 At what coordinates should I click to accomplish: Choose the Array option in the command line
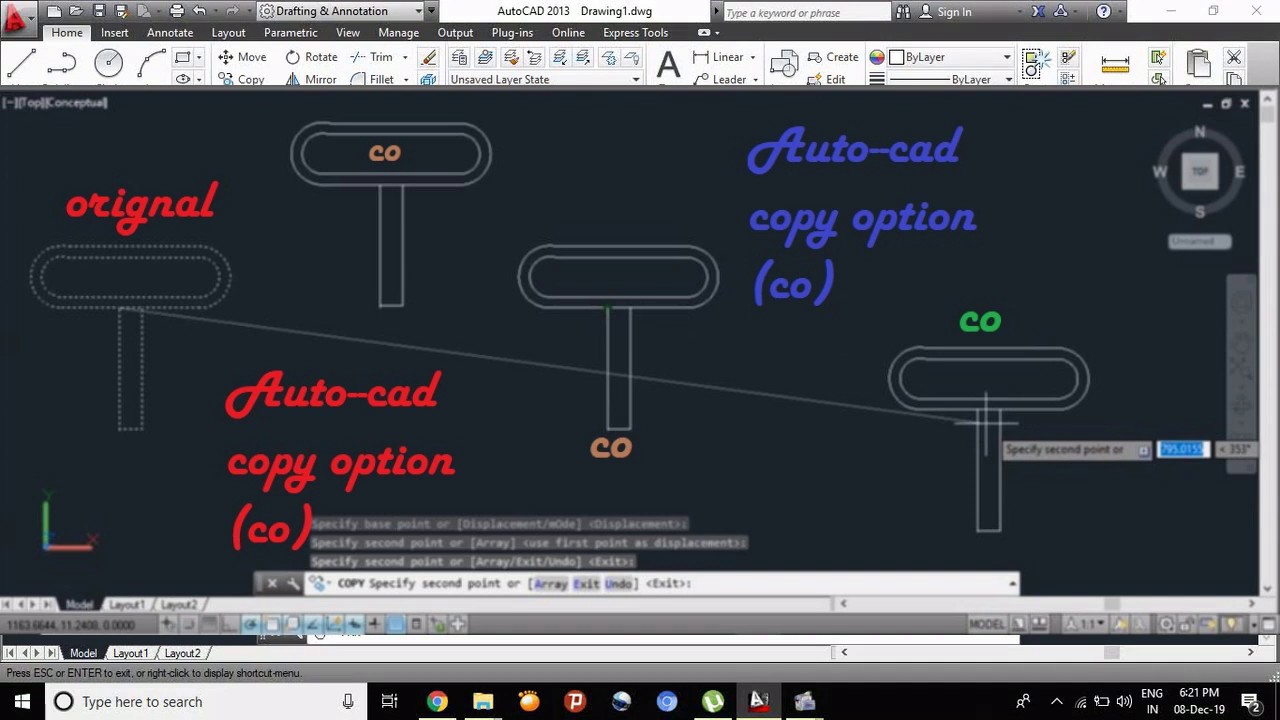550,584
